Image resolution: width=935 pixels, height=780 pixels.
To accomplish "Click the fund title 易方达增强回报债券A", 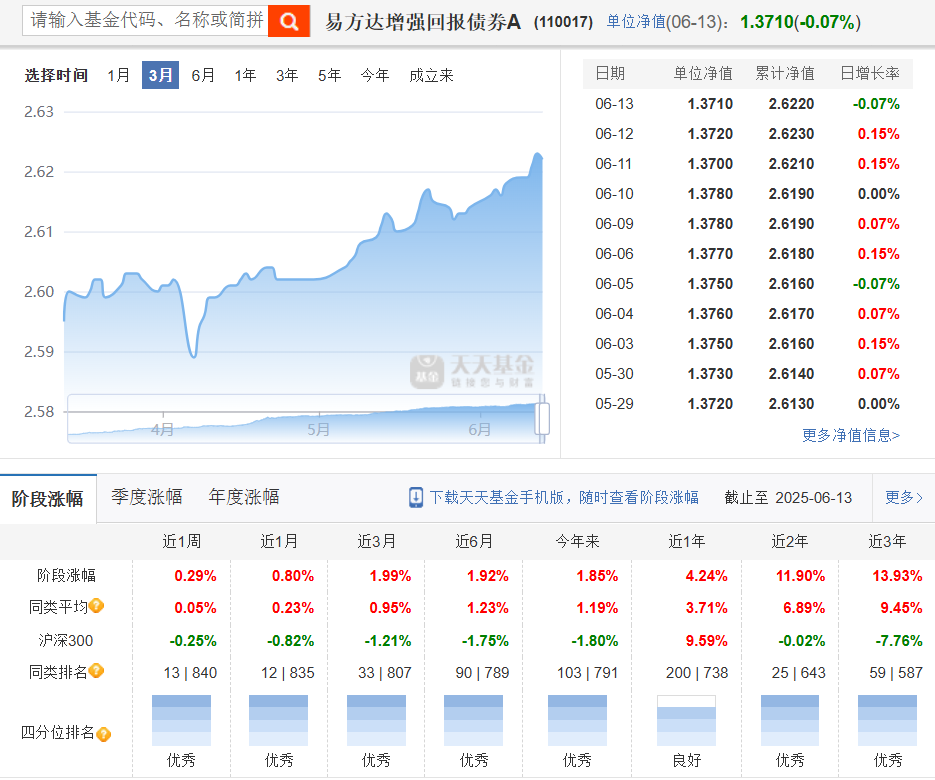I will (x=423, y=22).
